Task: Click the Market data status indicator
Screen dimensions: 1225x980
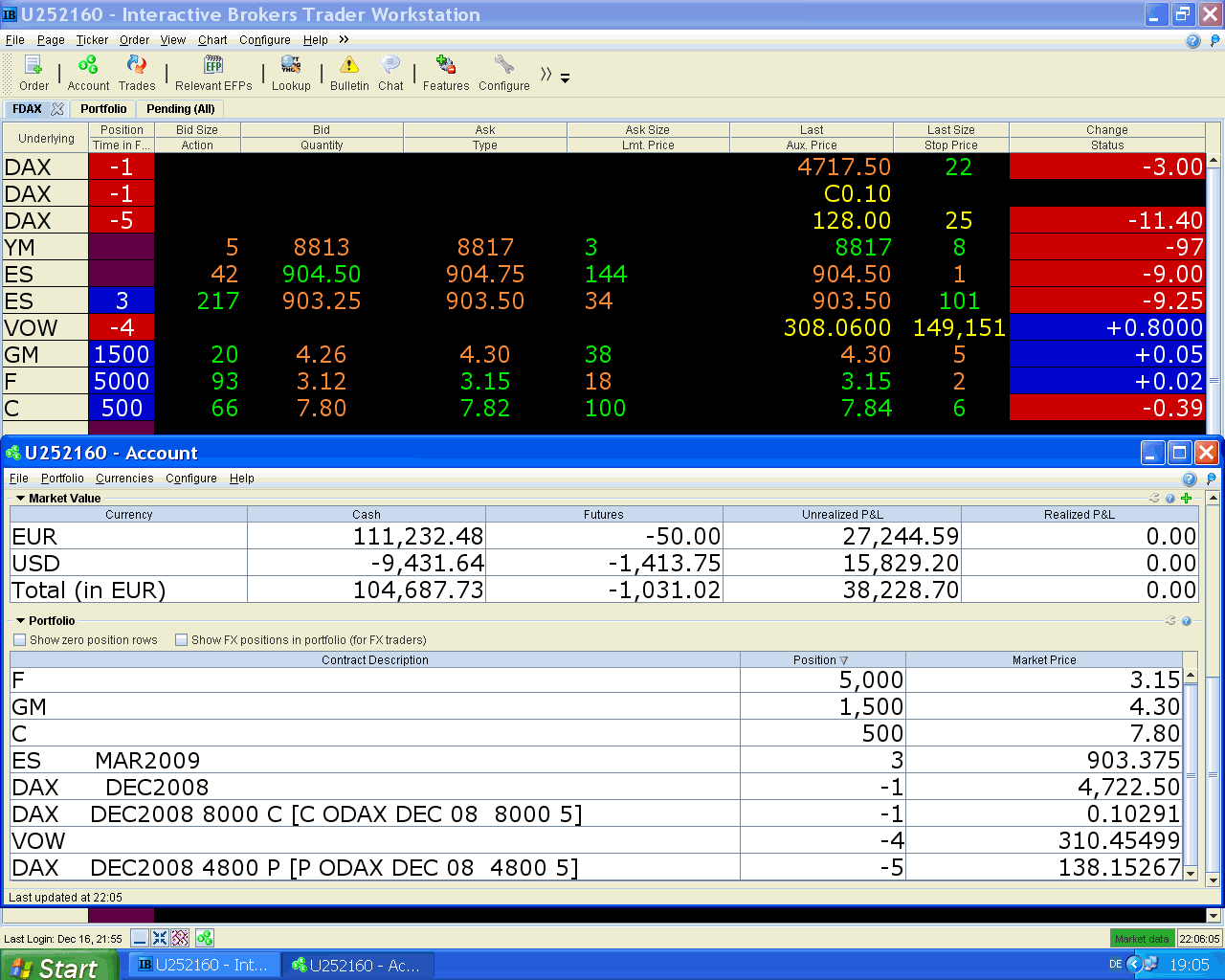Action: click(x=1142, y=939)
